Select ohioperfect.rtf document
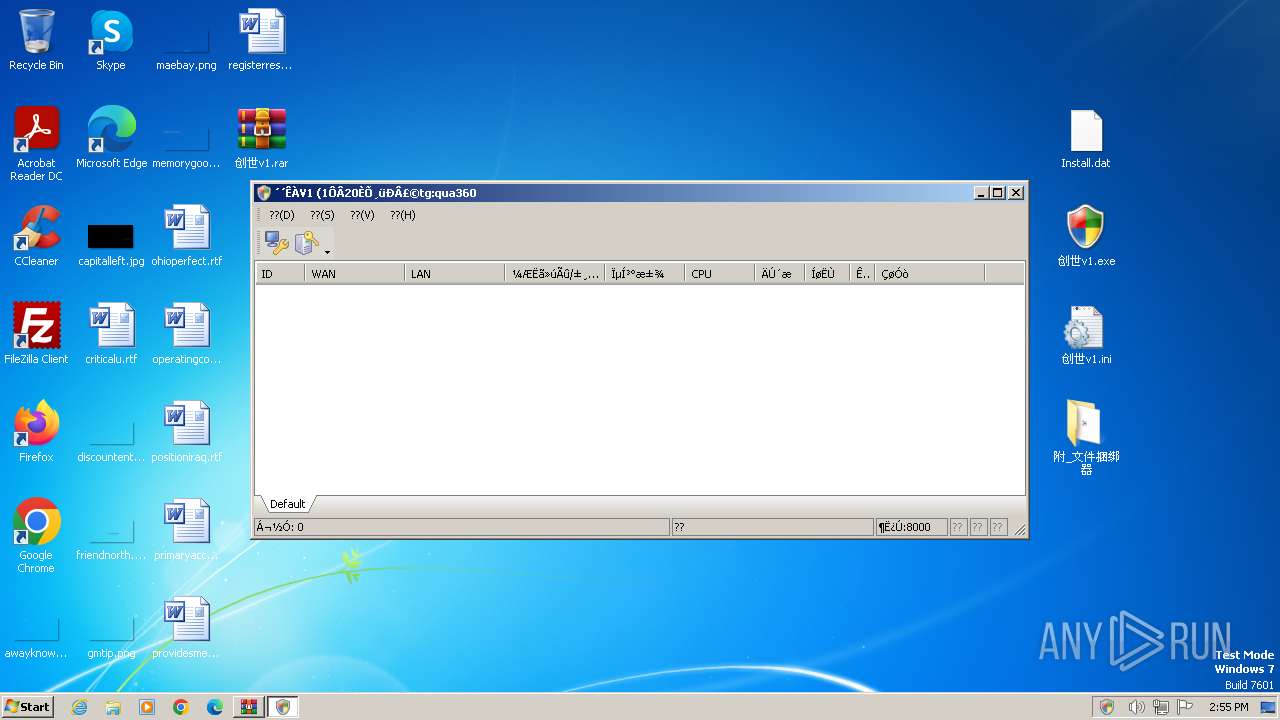The image size is (1280, 720). point(186,237)
